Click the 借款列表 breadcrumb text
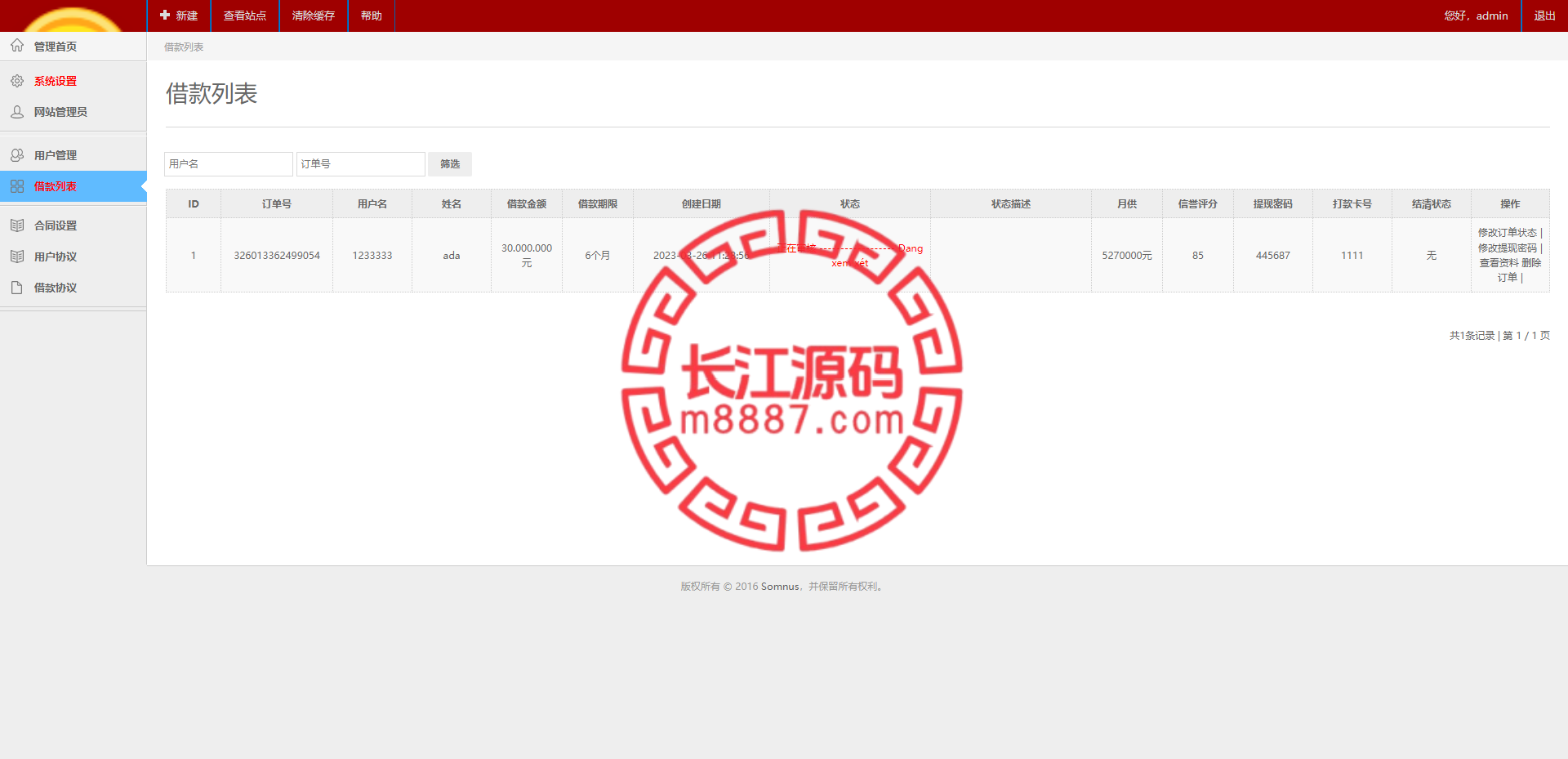Image resolution: width=1568 pixels, height=759 pixels. pyautogui.click(x=184, y=47)
